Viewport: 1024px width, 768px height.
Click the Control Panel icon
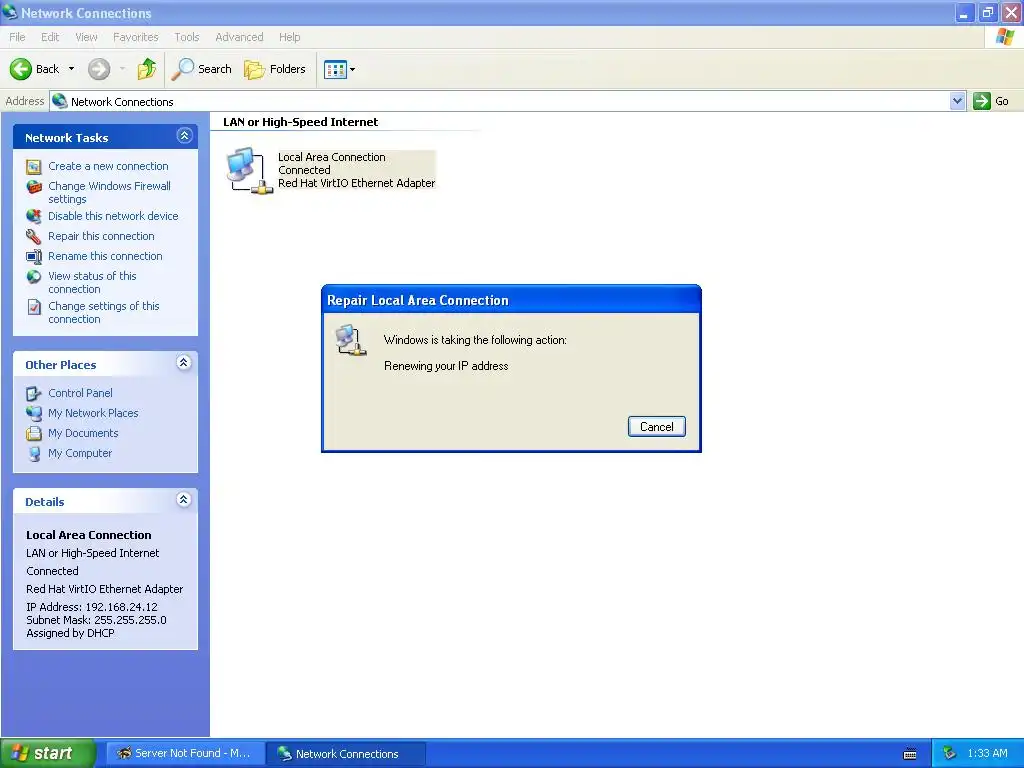pyautogui.click(x=34, y=394)
